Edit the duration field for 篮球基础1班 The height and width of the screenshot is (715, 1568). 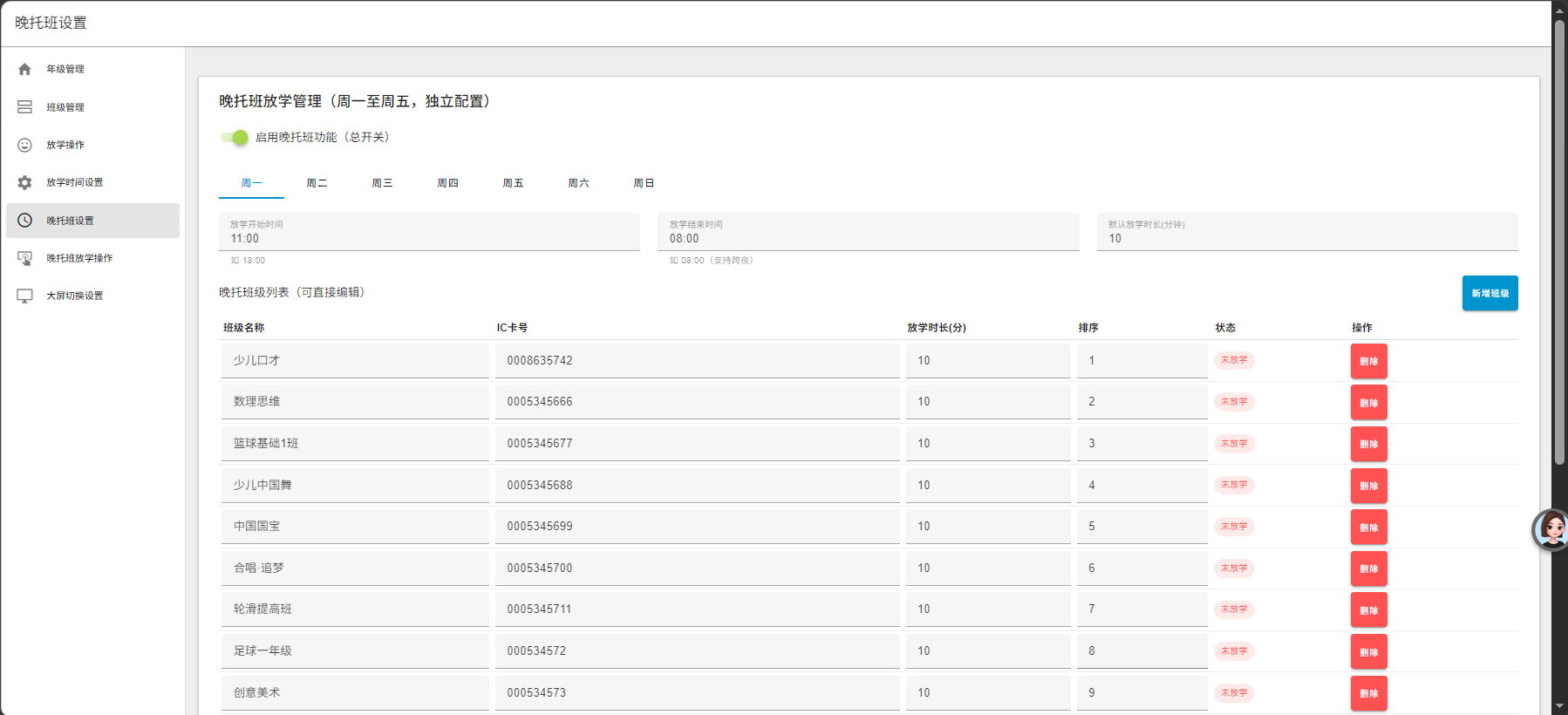click(x=988, y=443)
